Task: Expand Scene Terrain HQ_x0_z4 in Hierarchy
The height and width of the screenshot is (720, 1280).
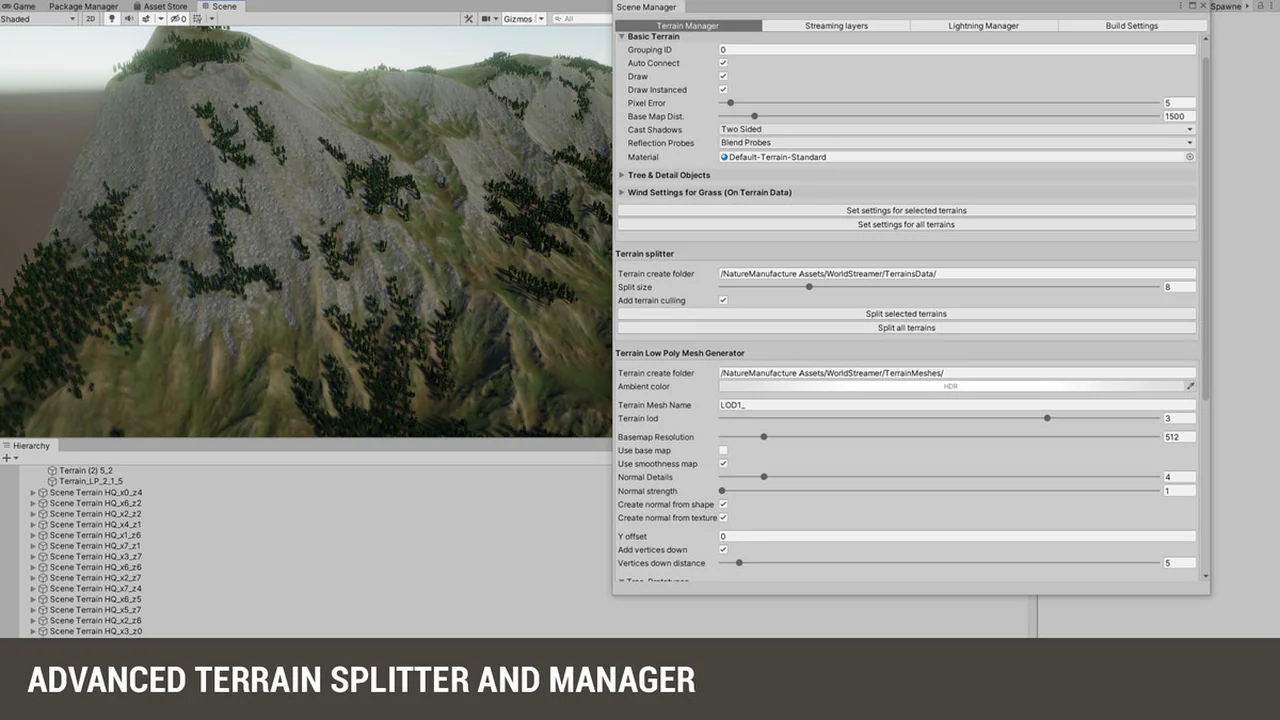Action: tap(33, 493)
